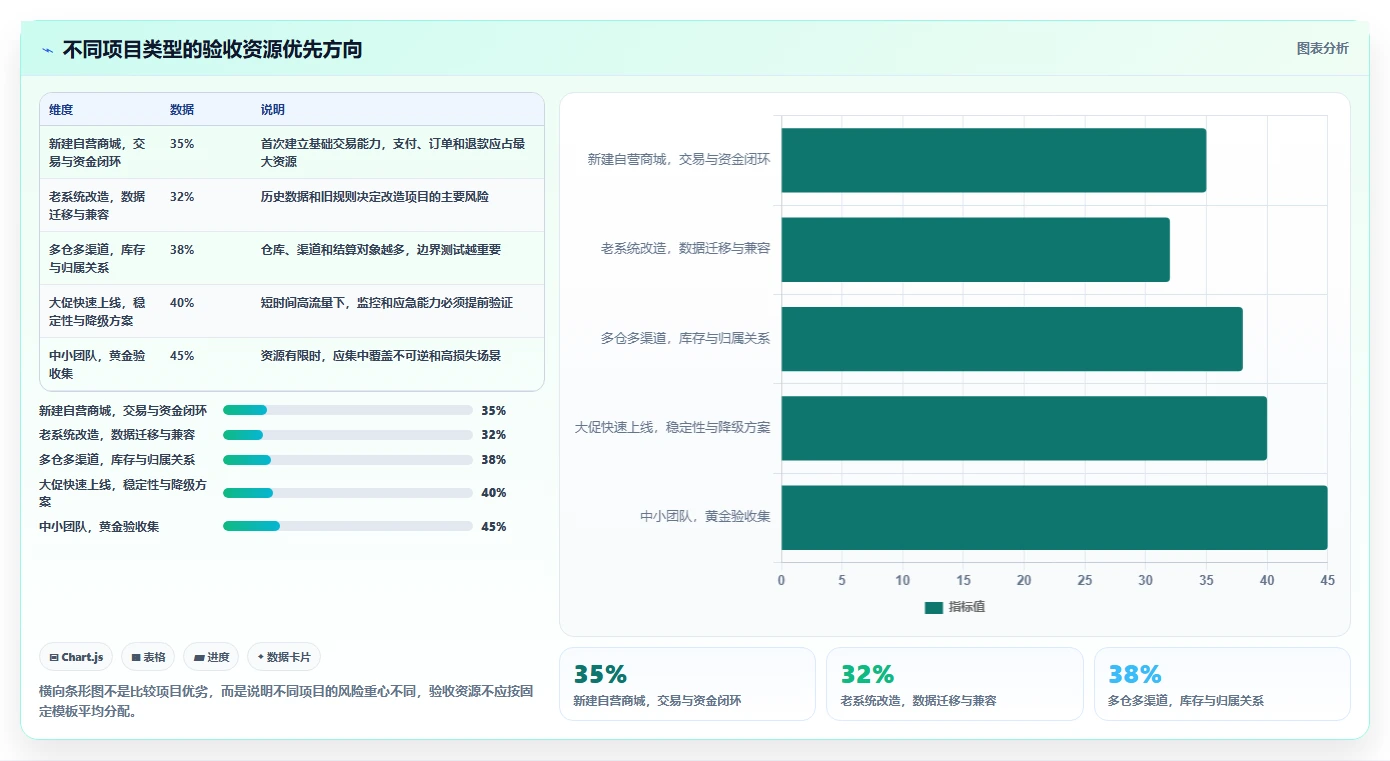This screenshot has width=1390, height=761.
Task: Click the chart bar for 中小团队，黄金验收集
Action: pos(1055,517)
